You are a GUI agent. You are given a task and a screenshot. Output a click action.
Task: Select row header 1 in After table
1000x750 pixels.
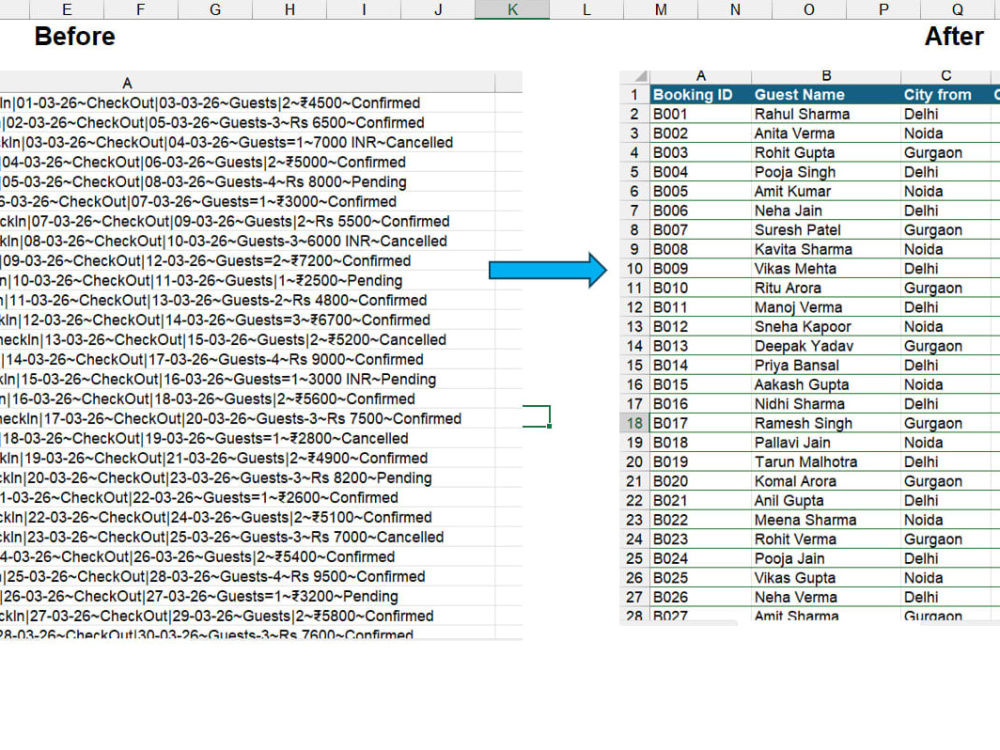point(634,94)
